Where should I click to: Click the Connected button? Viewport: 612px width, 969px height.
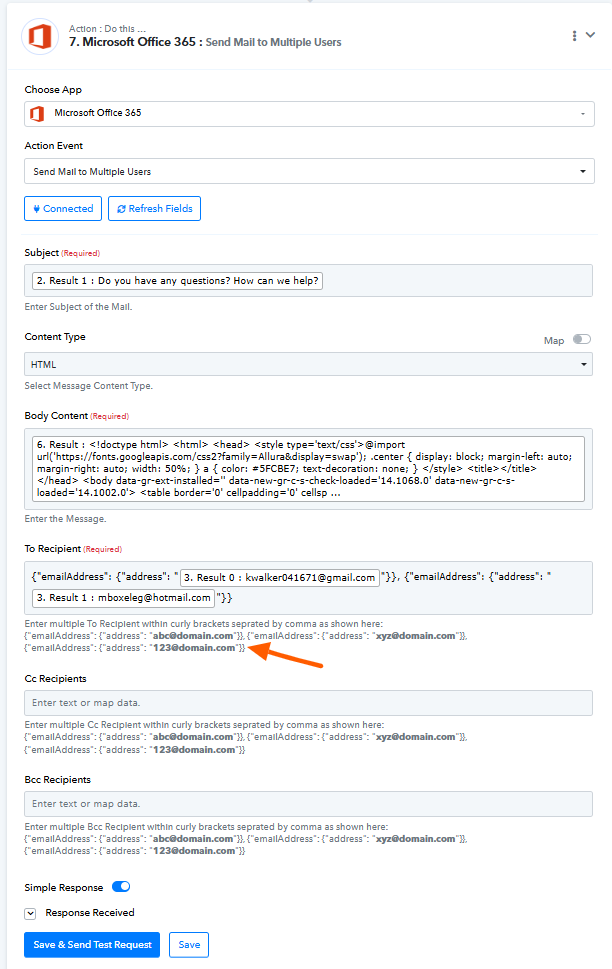(x=63, y=208)
